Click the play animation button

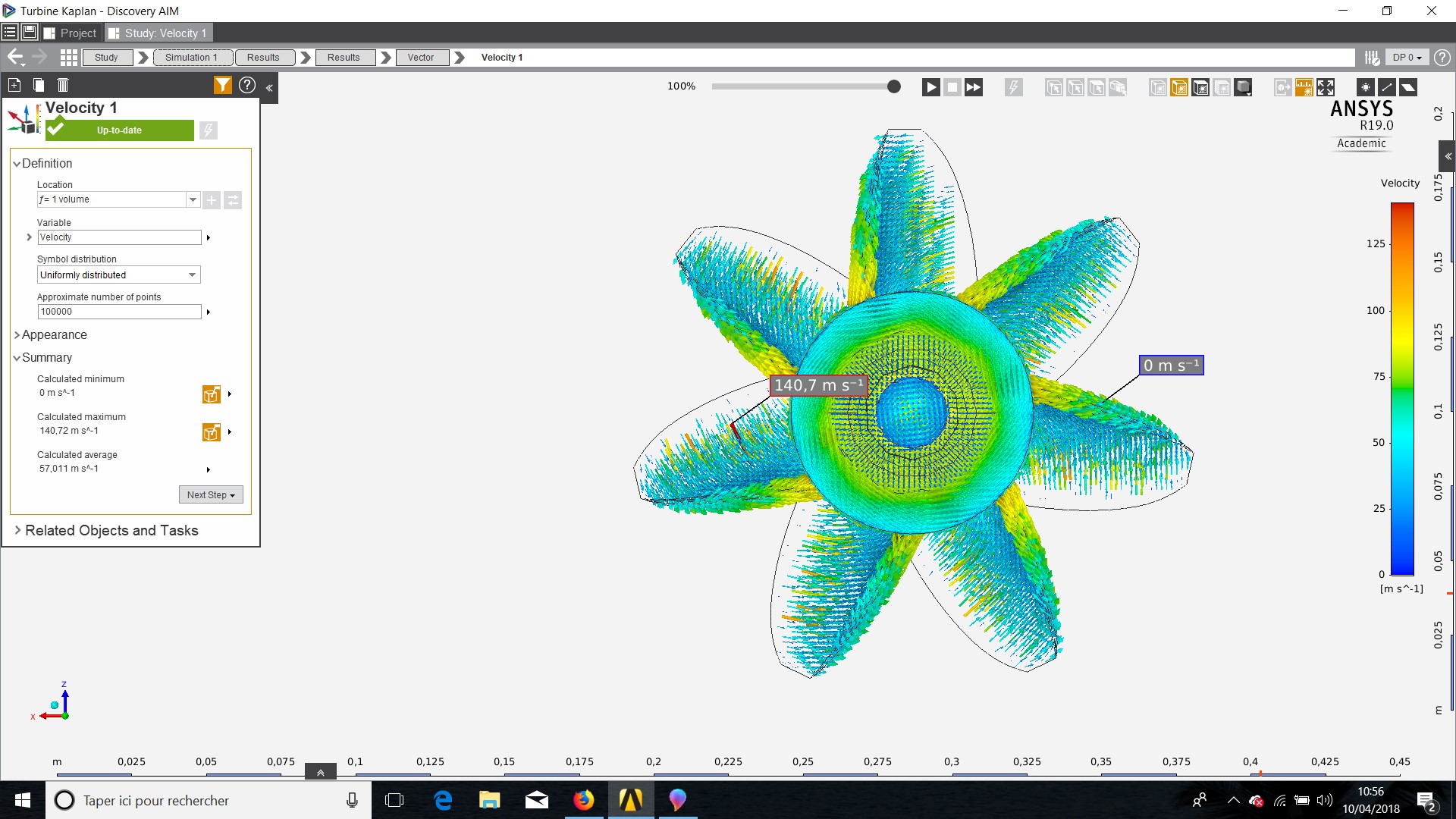tap(930, 87)
